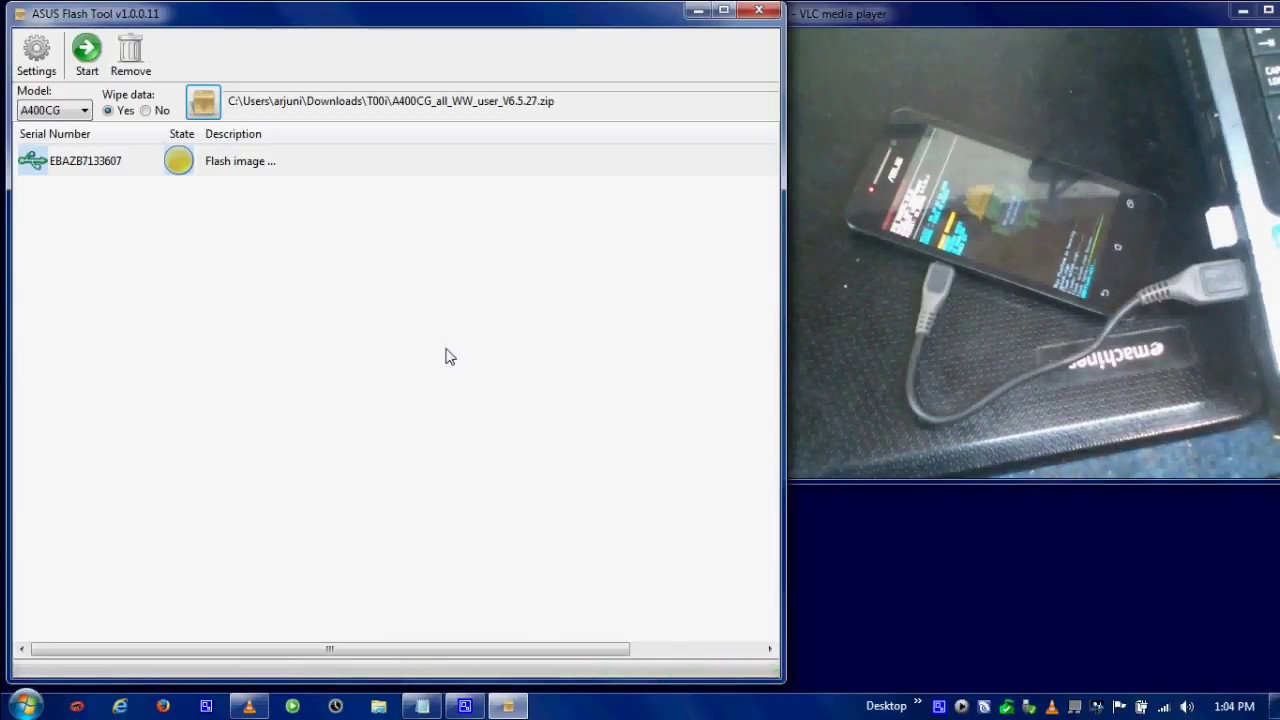The width and height of the screenshot is (1280, 720).
Task: Browse firmware using the package box icon
Action: tap(203, 102)
